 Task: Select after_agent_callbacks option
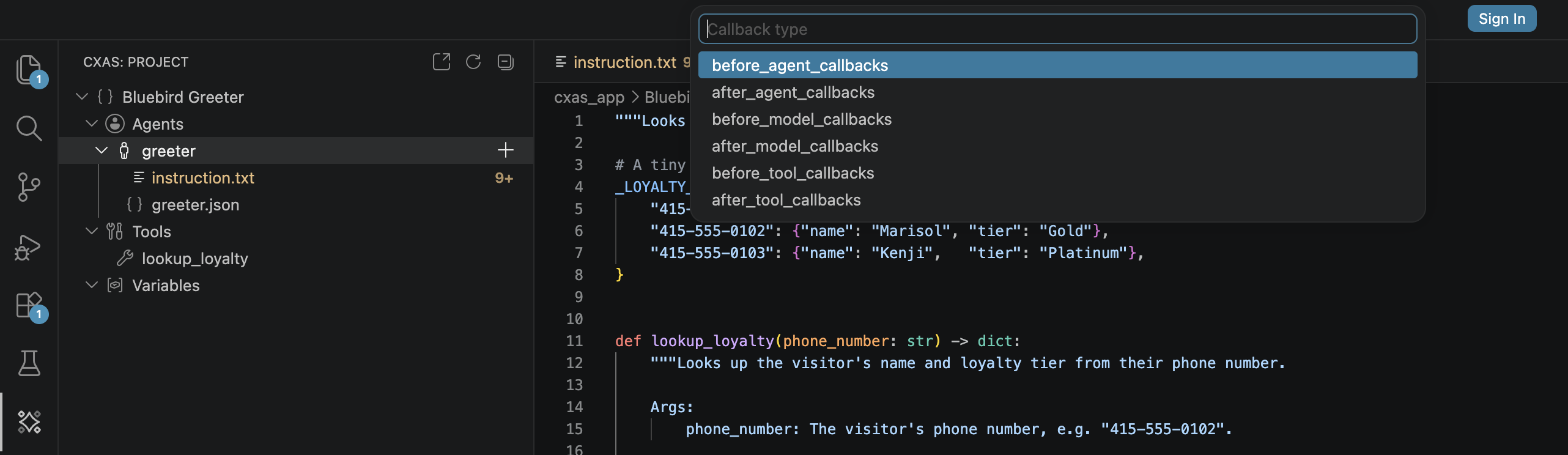1057,92
